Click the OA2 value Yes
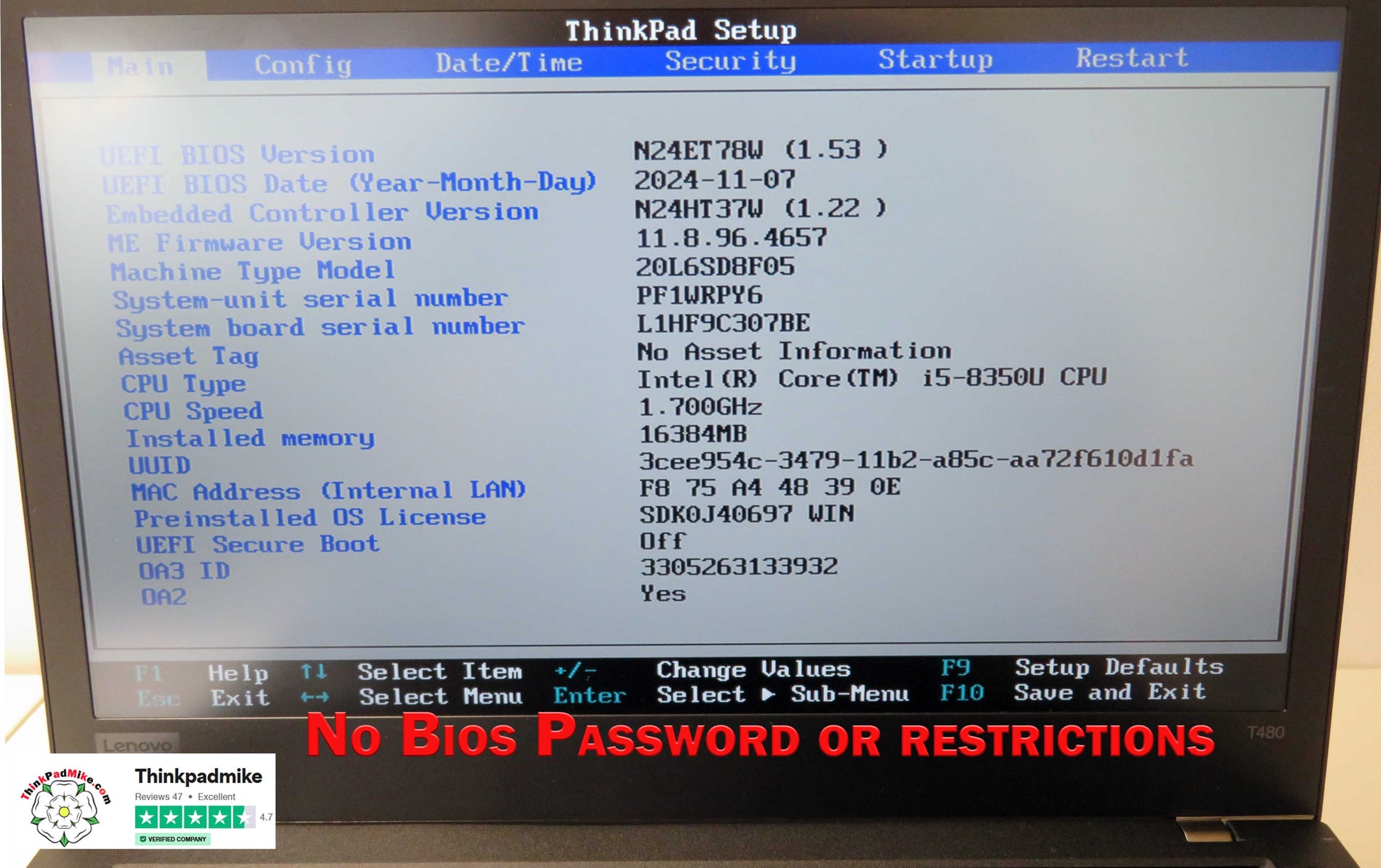The image size is (1381, 868). click(663, 593)
